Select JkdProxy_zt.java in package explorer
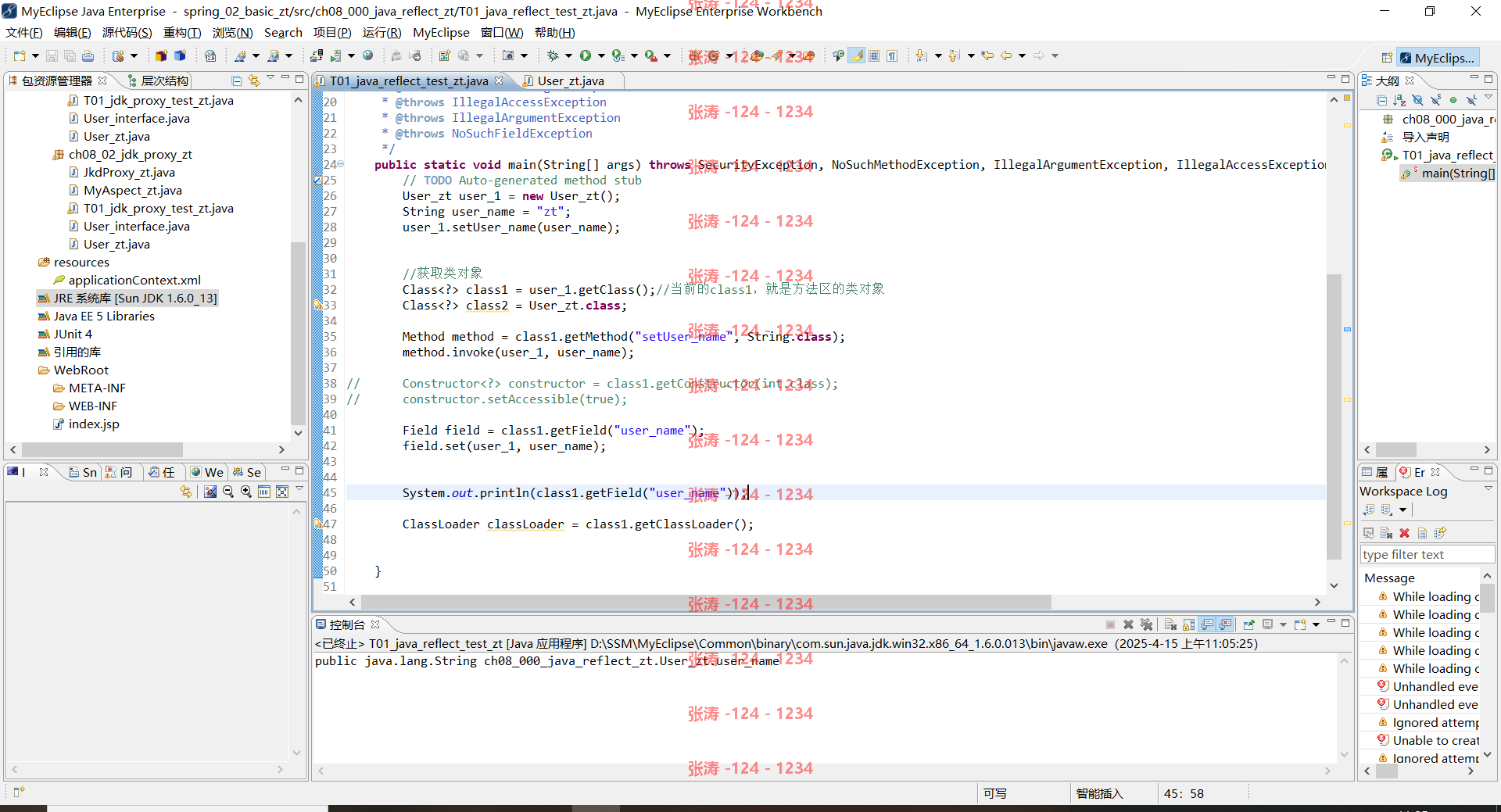 pyautogui.click(x=129, y=172)
